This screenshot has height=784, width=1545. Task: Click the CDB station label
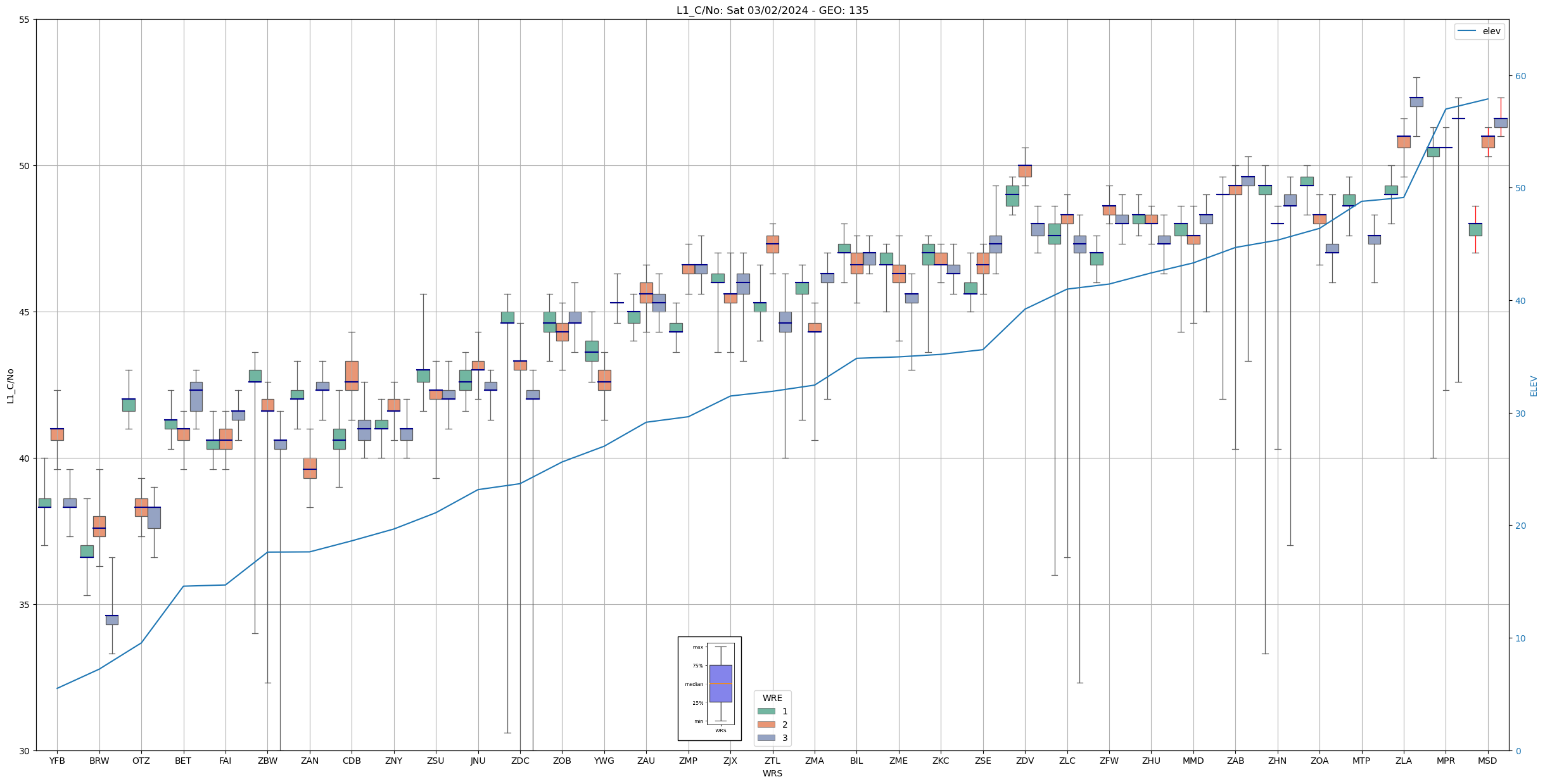pyautogui.click(x=352, y=761)
